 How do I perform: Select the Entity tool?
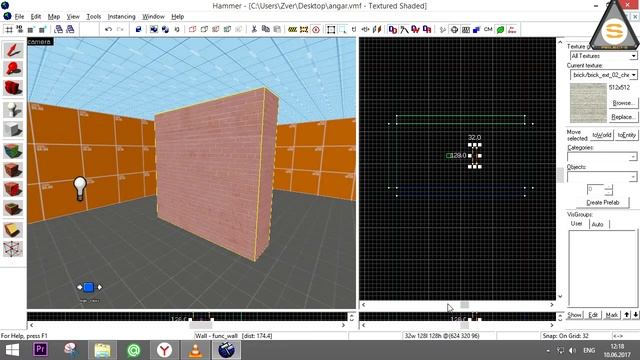(13, 109)
